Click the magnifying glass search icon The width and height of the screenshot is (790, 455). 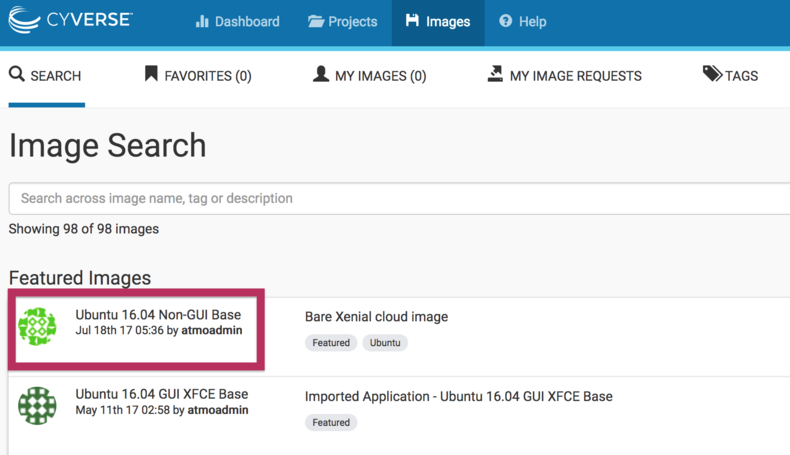pos(17,74)
